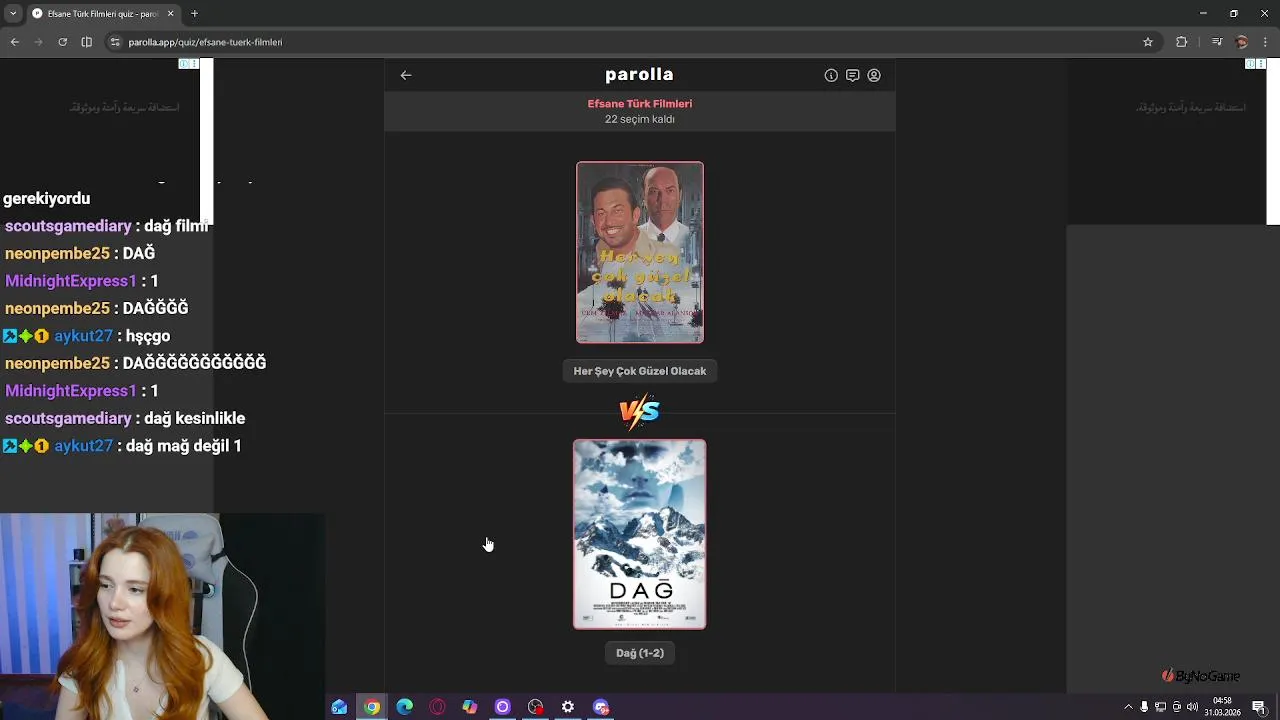Open the comments icon in parolla header
This screenshot has width=1280, height=720.
(852, 75)
